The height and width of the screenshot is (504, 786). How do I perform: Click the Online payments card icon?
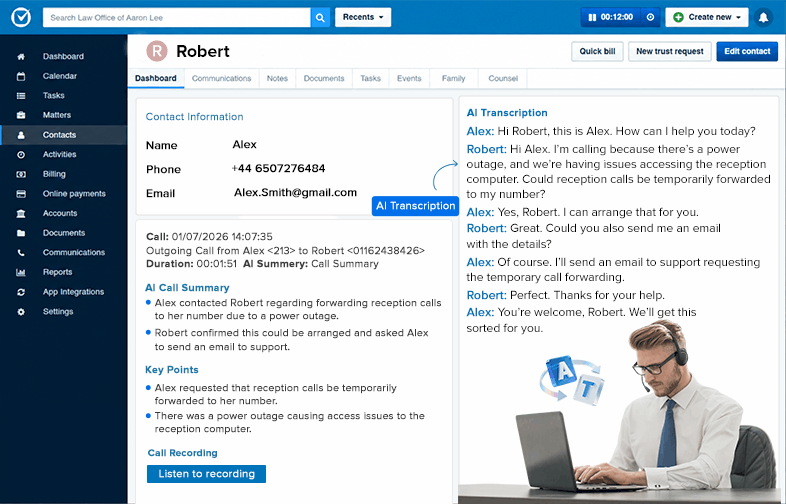(21, 194)
